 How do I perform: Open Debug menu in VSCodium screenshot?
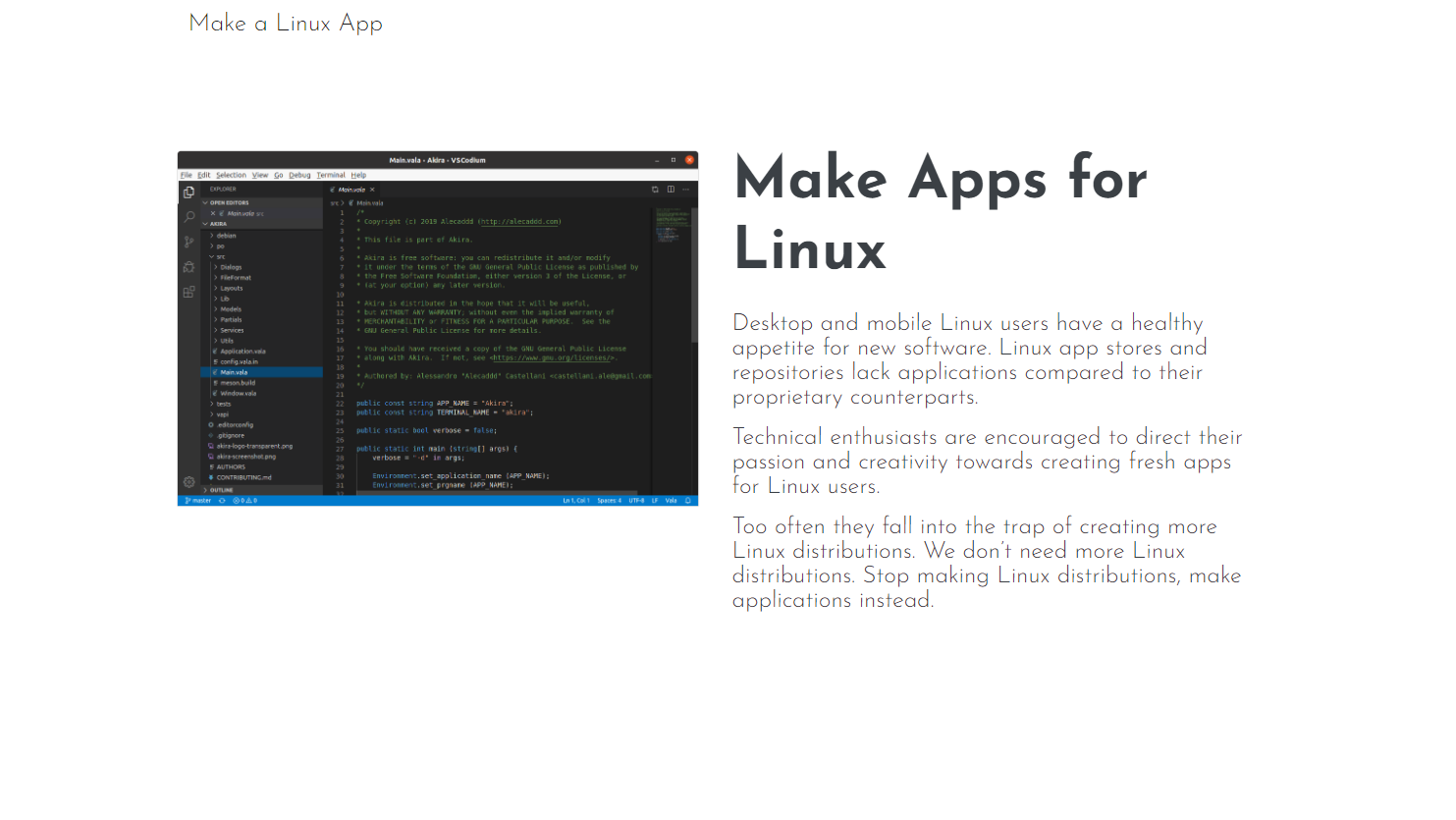(x=299, y=175)
